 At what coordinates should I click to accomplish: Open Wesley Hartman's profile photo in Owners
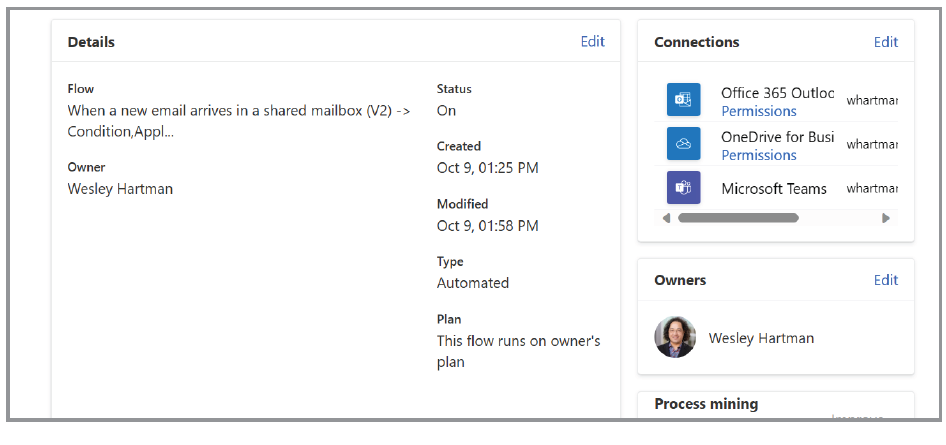(x=675, y=338)
